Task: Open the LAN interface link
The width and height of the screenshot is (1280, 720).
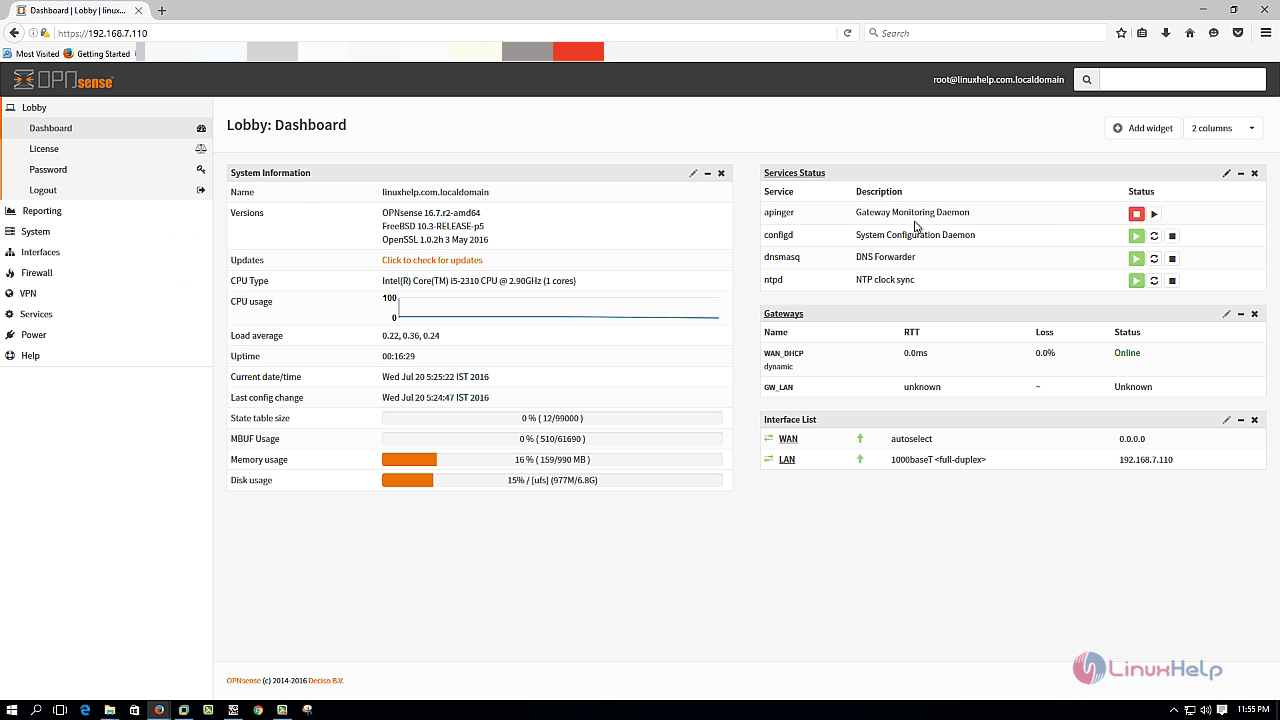Action: tap(787, 460)
